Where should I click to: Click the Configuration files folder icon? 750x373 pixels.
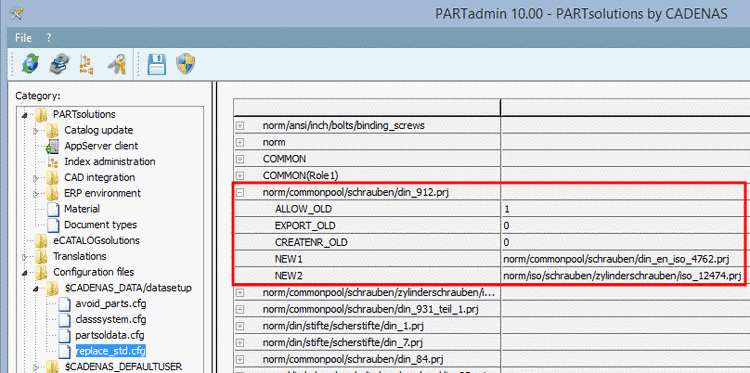tap(42, 272)
